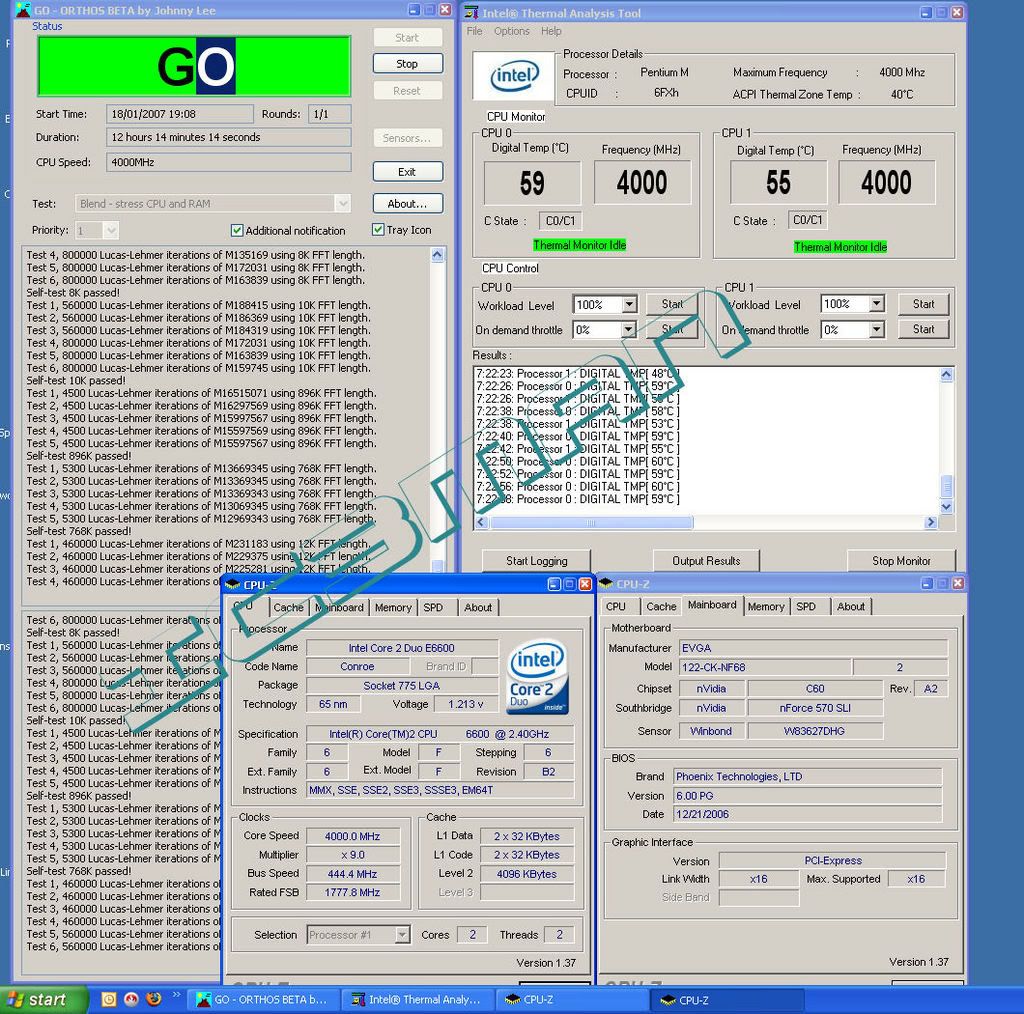Toggle the Tray Icon checkbox
The height and width of the screenshot is (1014, 1024).
(x=377, y=229)
